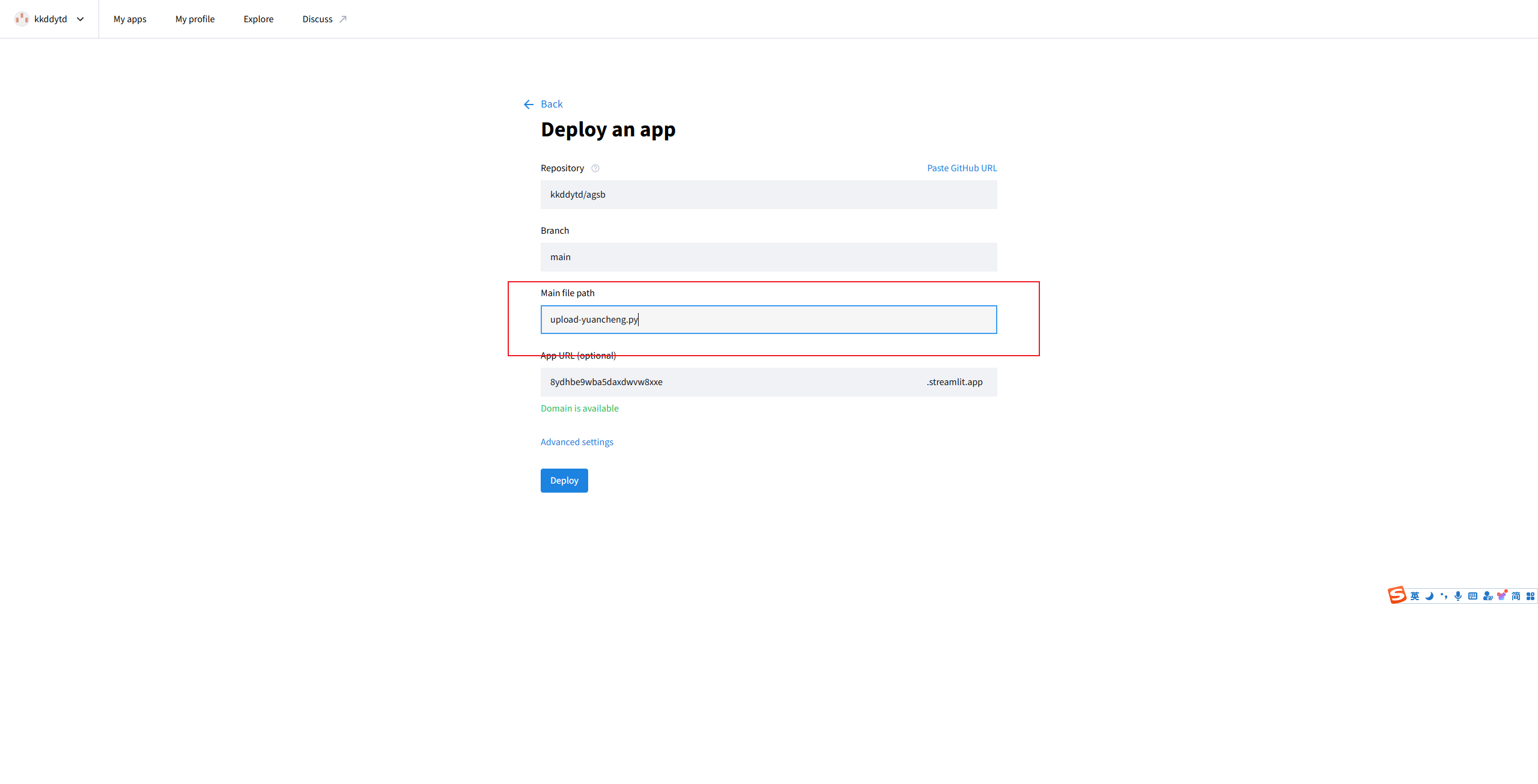The image size is (1538, 784).
Task: Focus the Main file path input
Action: (769, 320)
